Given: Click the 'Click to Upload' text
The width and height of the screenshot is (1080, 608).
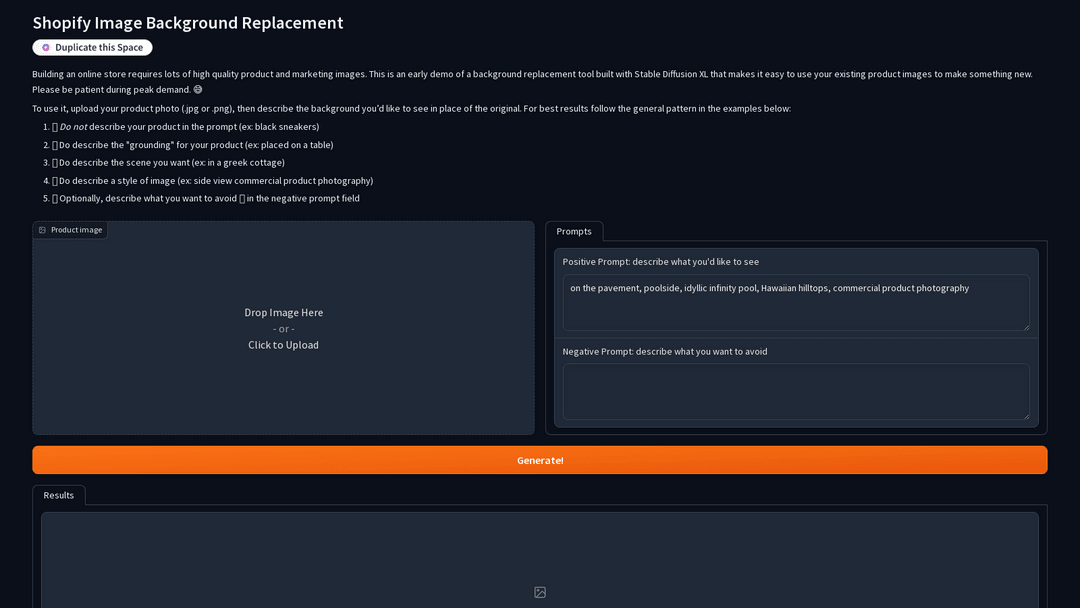Looking at the screenshot, I should point(283,345).
